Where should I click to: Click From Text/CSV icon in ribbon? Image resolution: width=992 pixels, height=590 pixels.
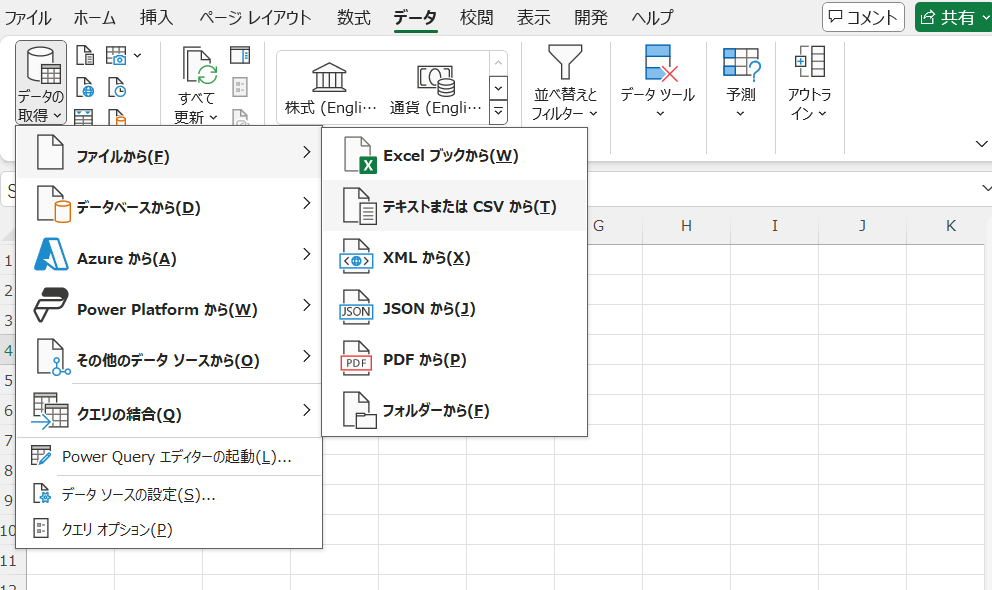[85, 56]
